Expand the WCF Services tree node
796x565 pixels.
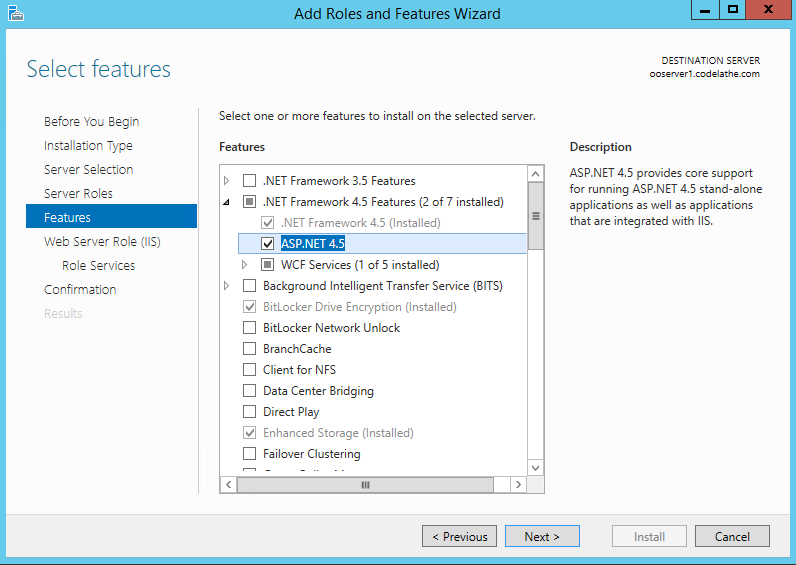tap(245, 265)
